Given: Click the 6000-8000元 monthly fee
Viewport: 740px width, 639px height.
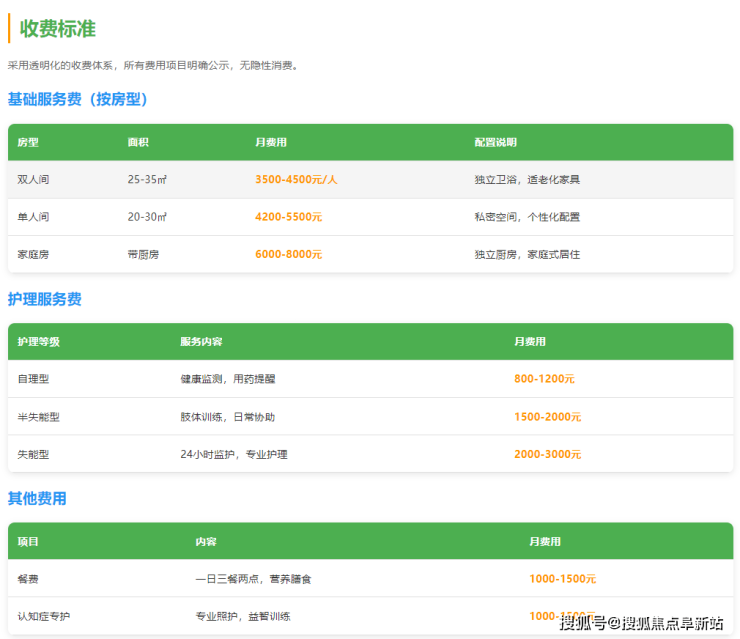Looking at the screenshot, I should coord(288,255).
